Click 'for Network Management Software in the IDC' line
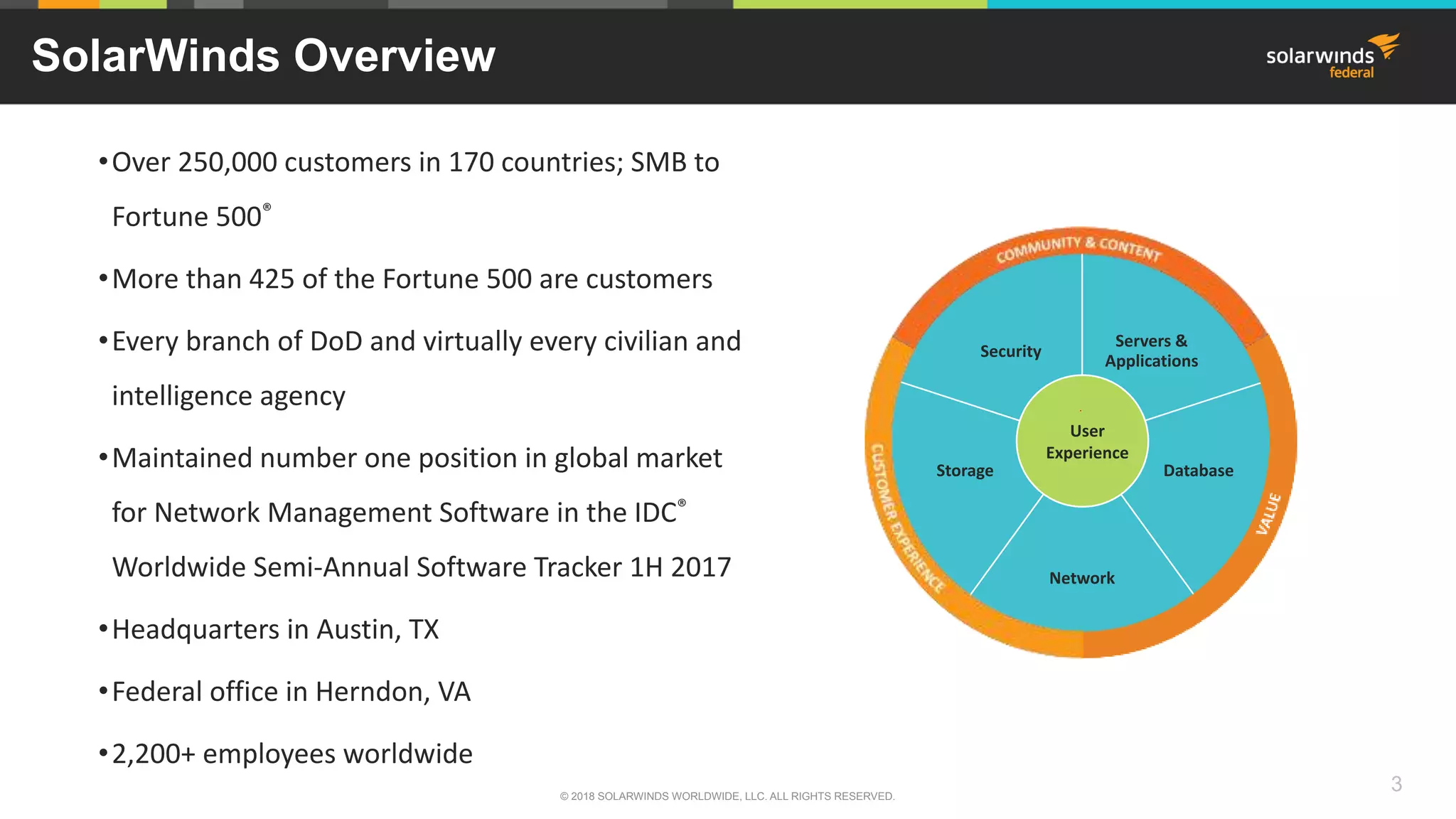 (x=399, y=512)
